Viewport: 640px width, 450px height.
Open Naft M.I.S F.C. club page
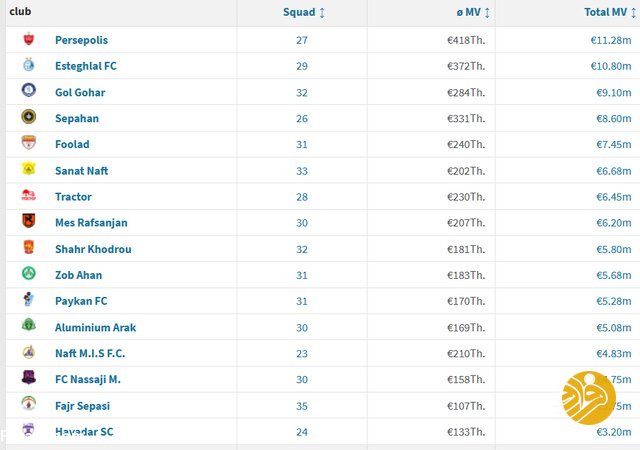tap(90, 353)
